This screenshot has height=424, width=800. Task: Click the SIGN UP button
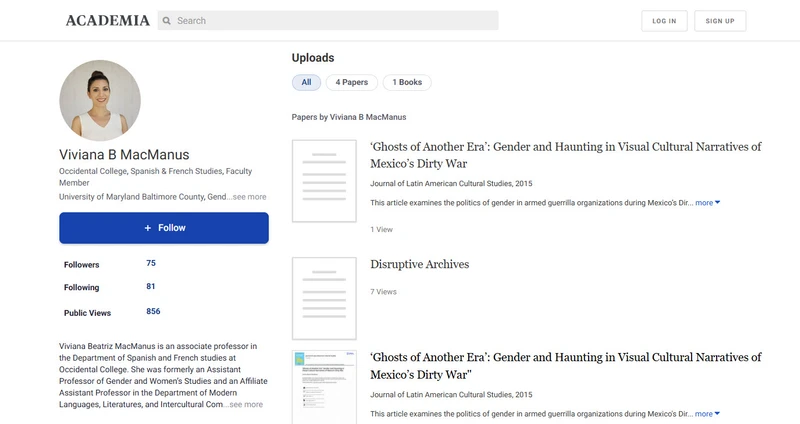pyautogui.click(x=720, y=21)
